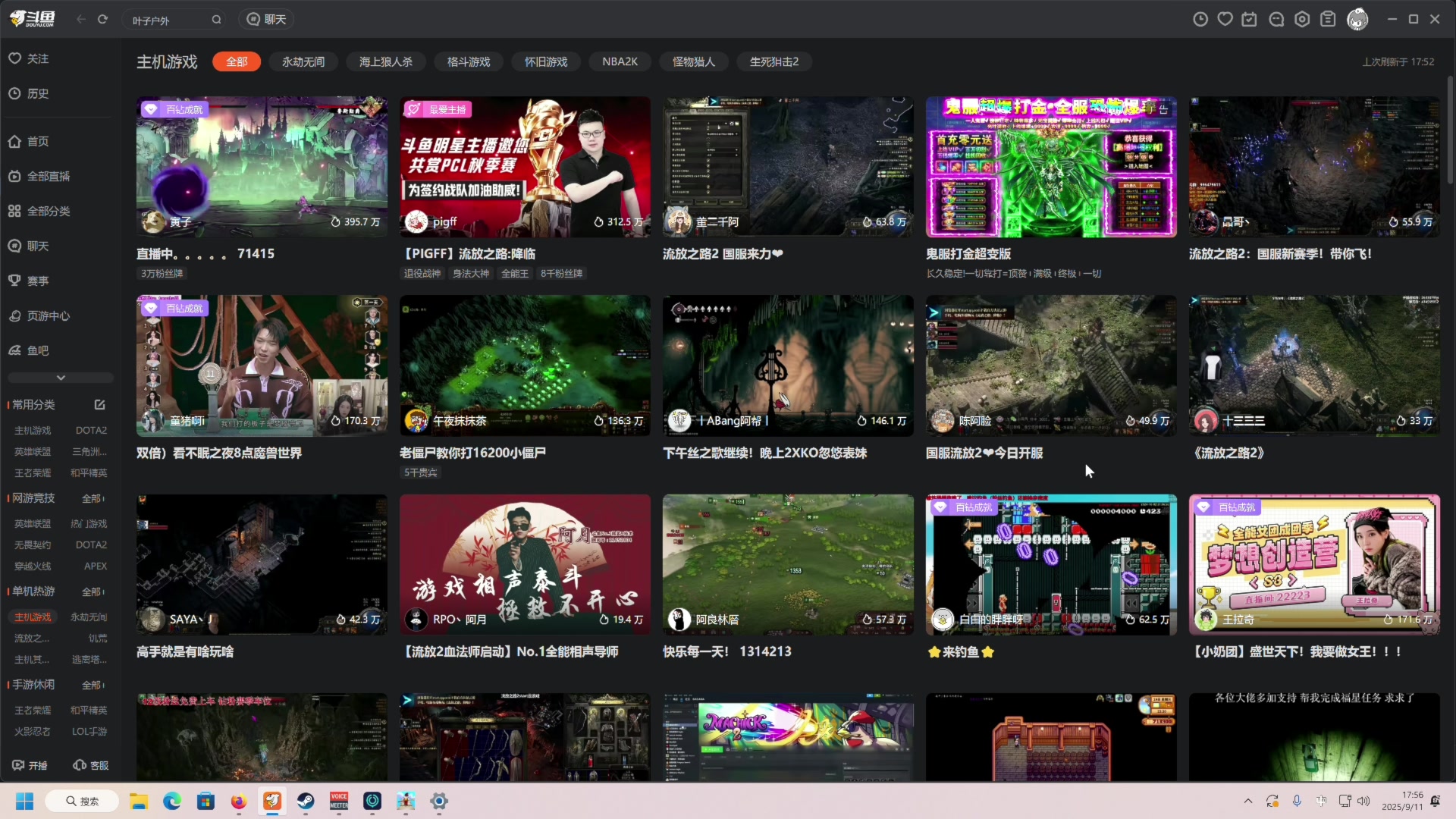Open daily check-in calendar icon
The width and height of the screenshot is (1456, 819).
coord(1249,19)
